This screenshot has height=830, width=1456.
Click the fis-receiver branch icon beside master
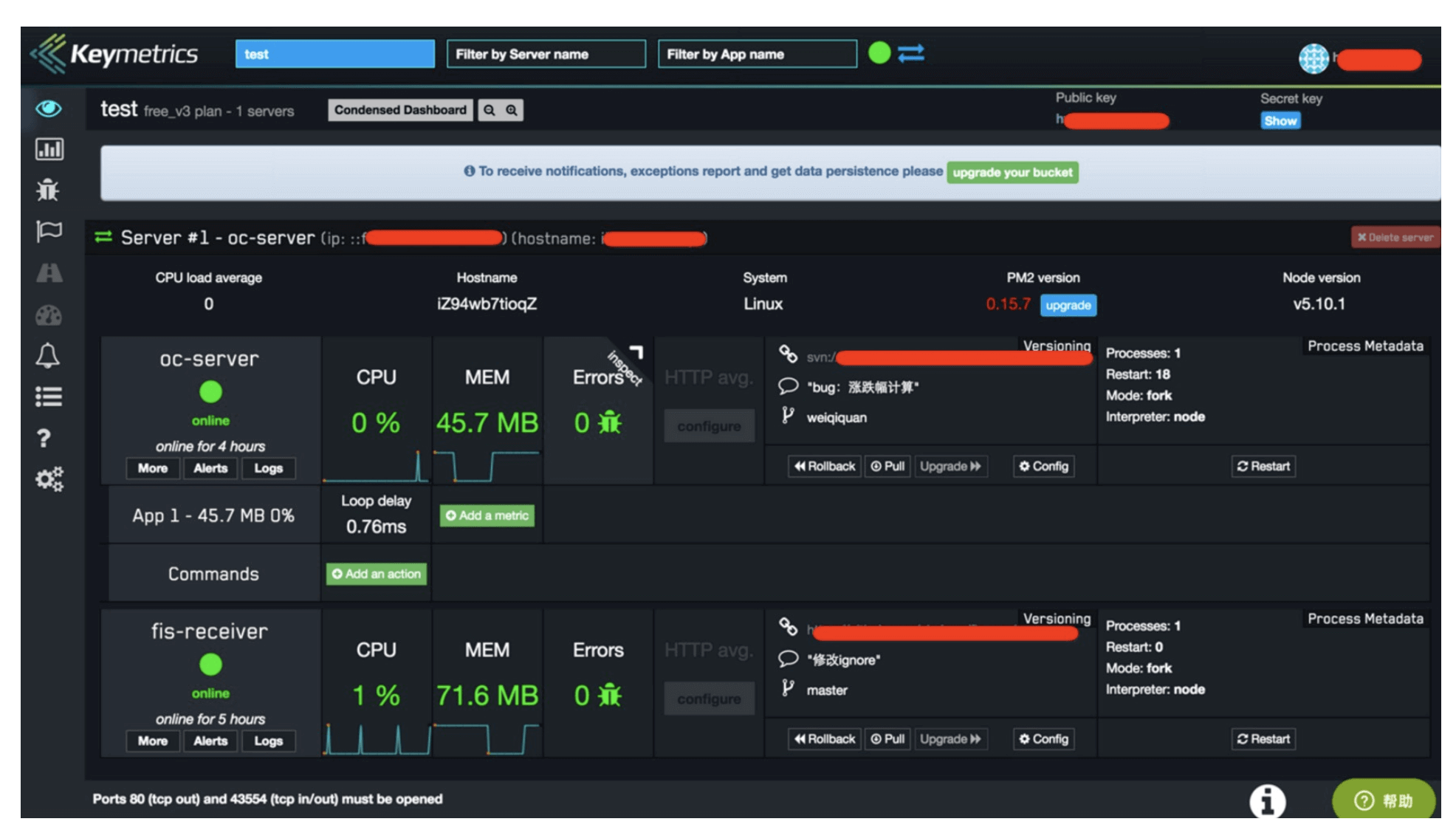point(788,689)
